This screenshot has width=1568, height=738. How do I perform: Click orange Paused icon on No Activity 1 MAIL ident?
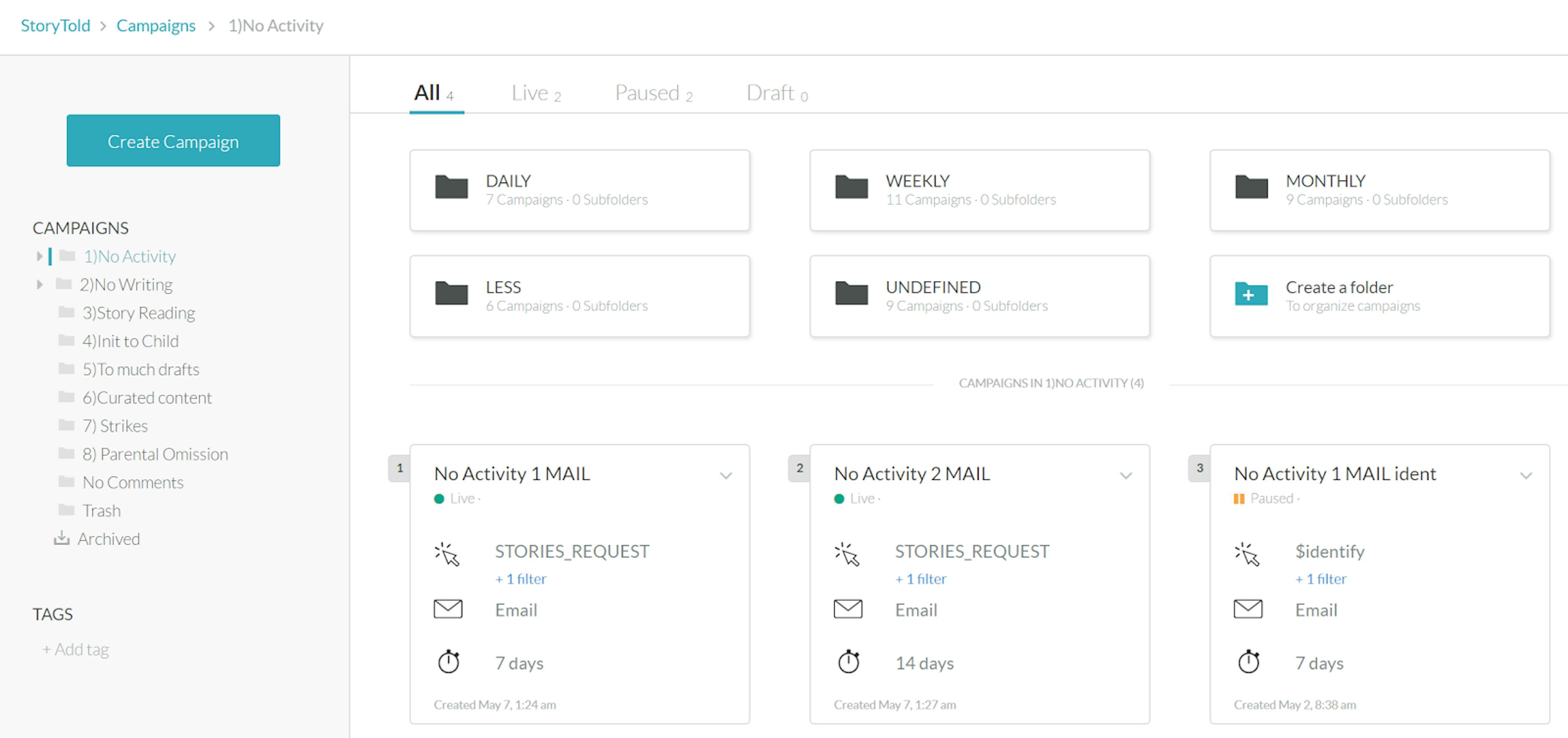click(1239, 499)
